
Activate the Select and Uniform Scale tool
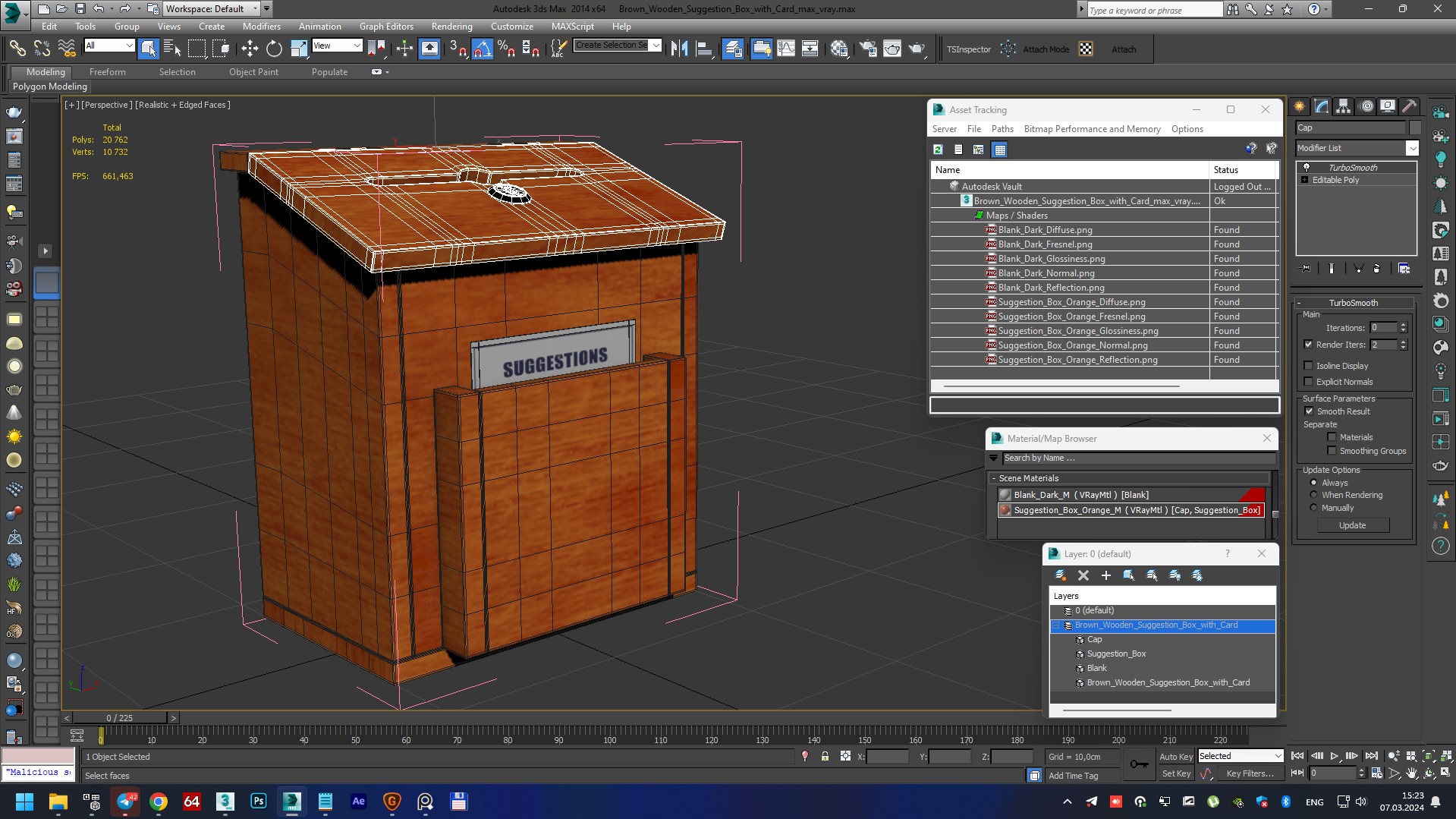coord(299,49)
